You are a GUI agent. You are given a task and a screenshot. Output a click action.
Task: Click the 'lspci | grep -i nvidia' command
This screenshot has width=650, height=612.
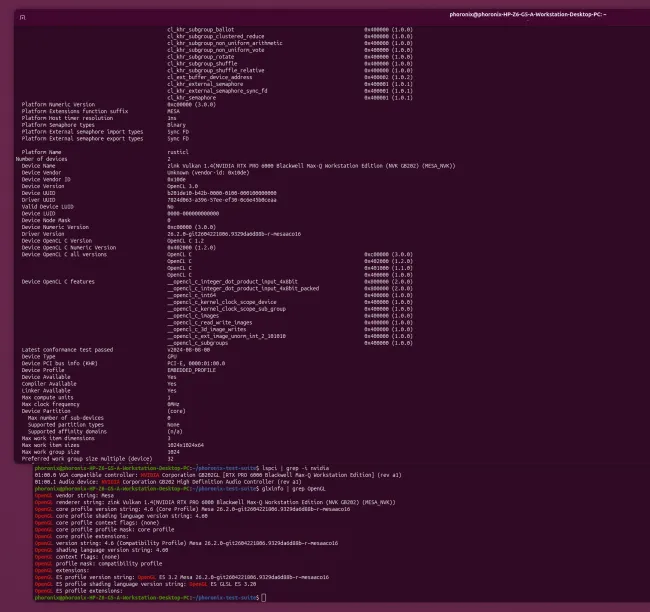(296, 468)
